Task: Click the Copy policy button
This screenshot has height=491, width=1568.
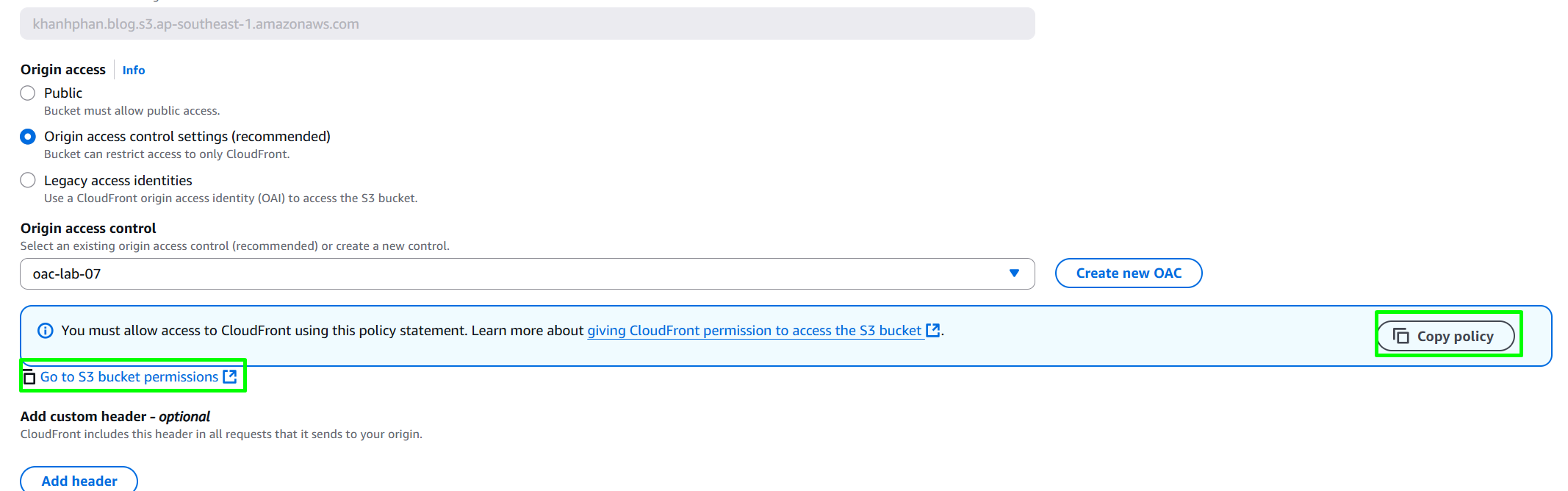Action: pos(1446,336)
